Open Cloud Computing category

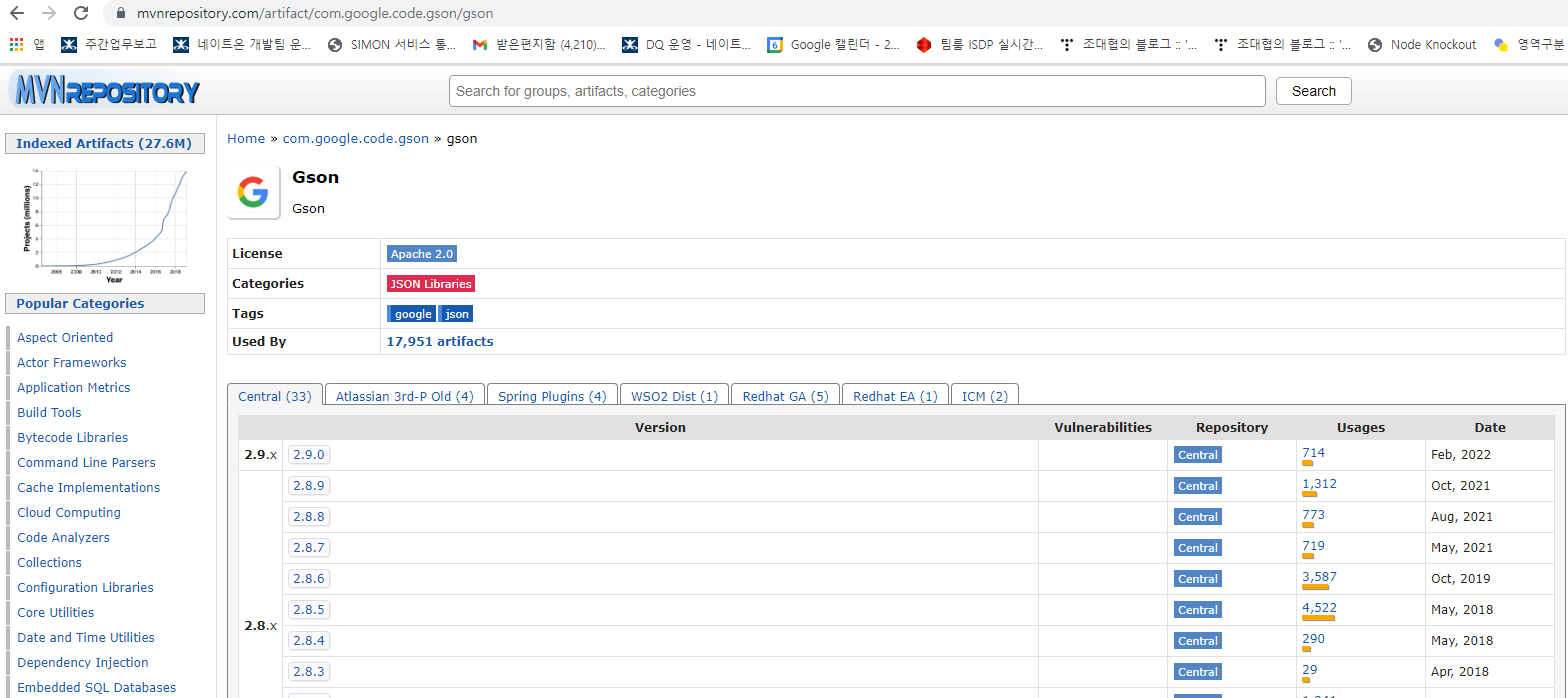(69, 512)
